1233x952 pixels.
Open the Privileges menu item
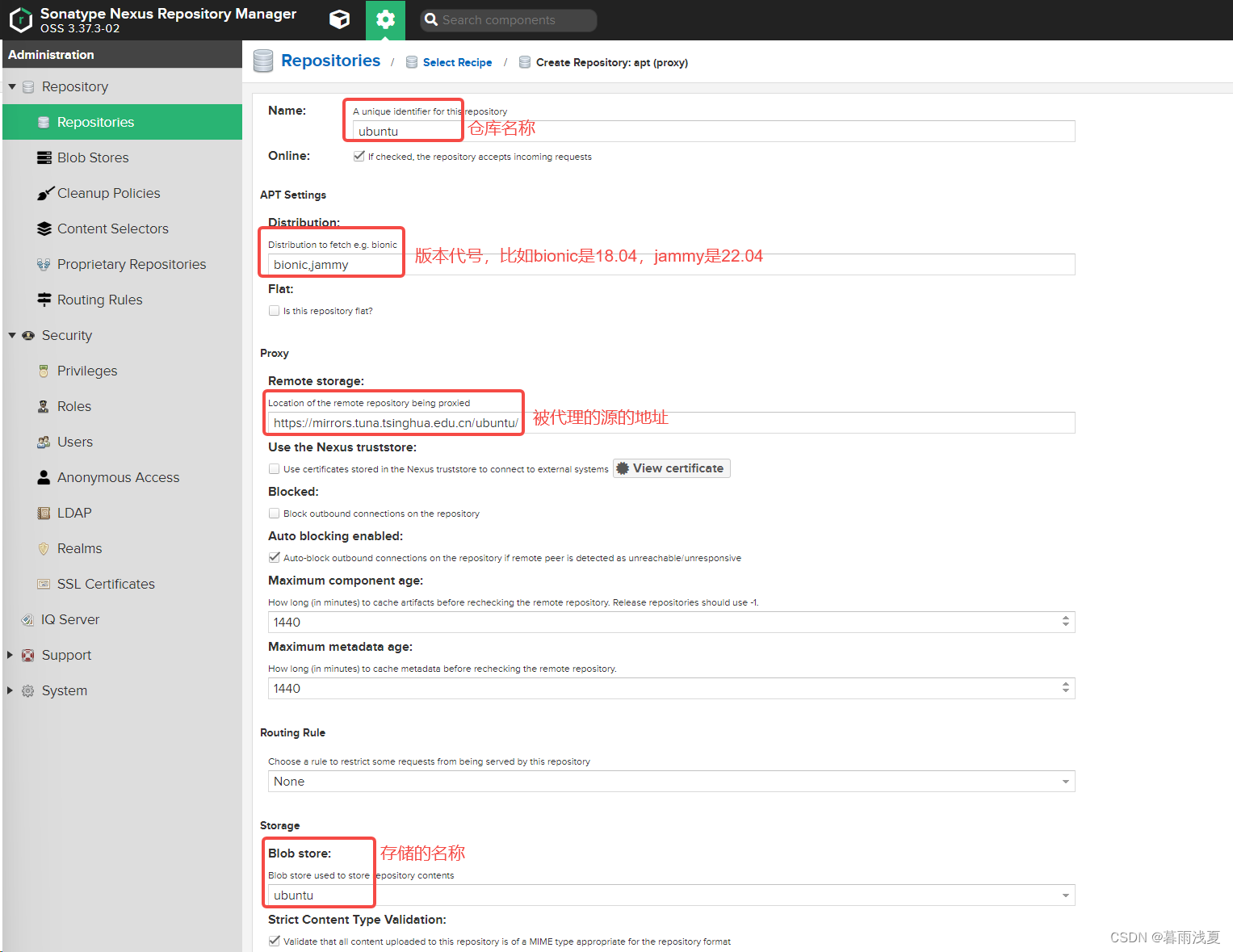click(x=86, y=371)
